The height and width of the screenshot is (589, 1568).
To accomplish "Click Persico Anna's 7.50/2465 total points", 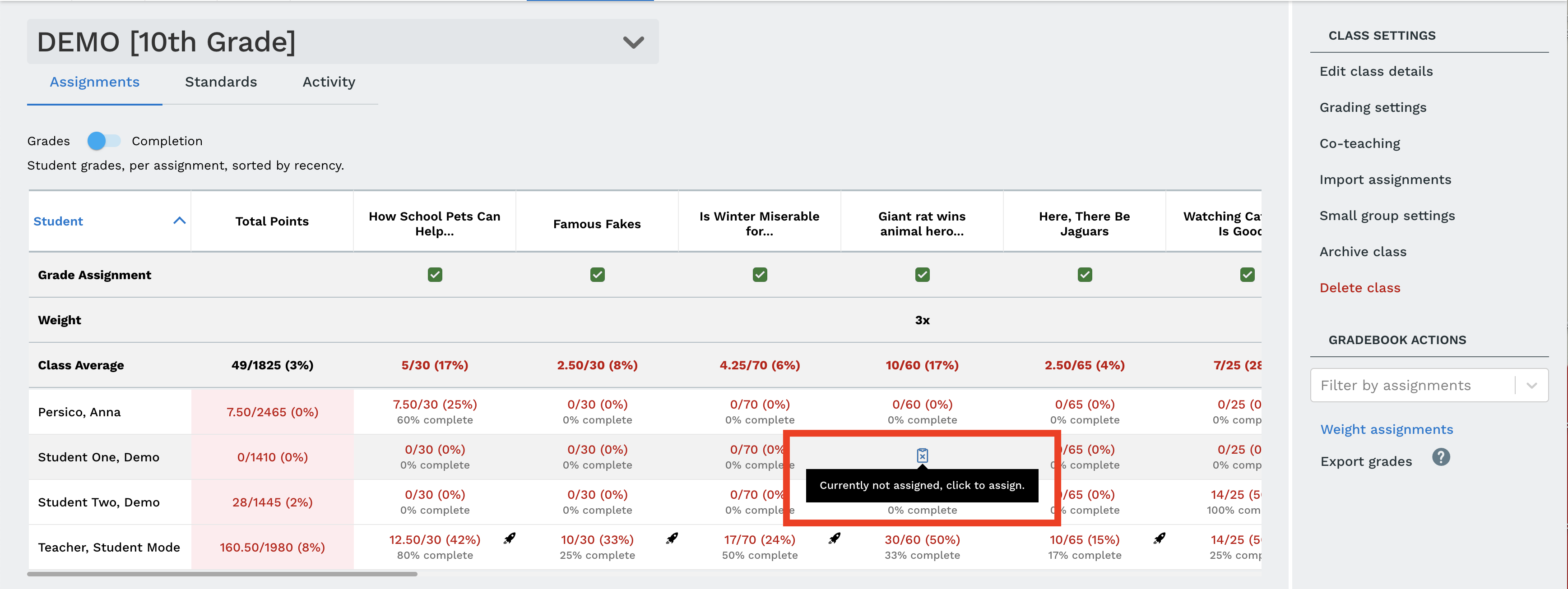I will pyautogui.click(x=272, y=412).
